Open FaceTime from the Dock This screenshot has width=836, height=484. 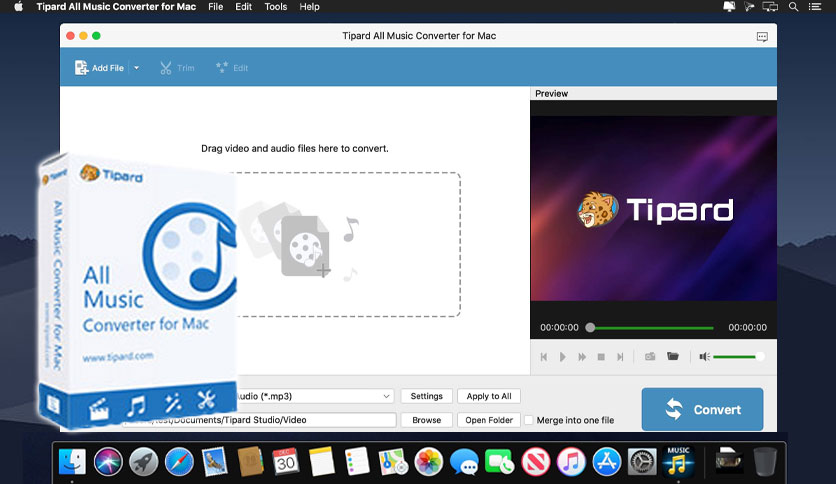tap(500, 461)
